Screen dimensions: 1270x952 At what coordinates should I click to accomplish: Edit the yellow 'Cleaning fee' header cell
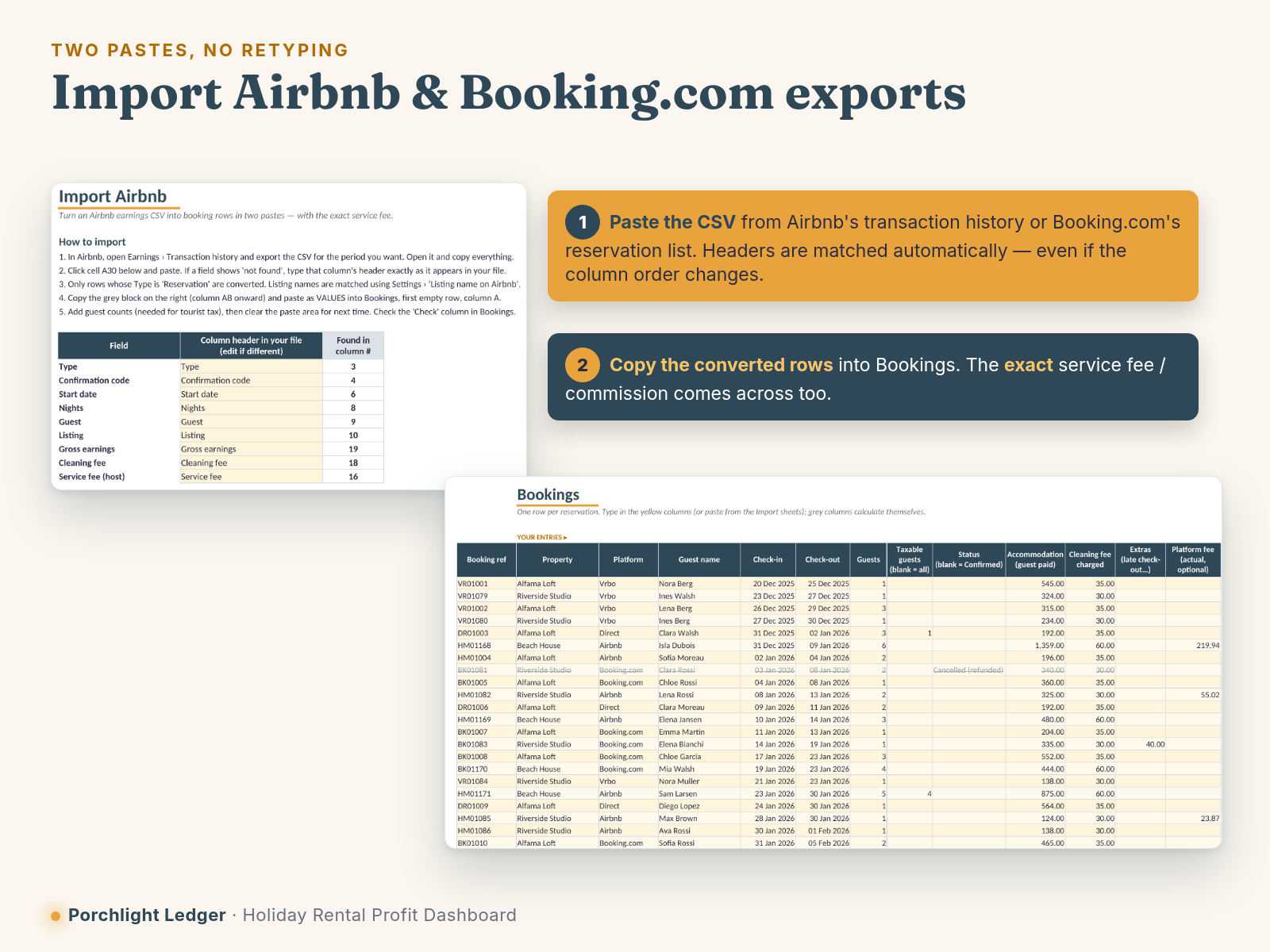coord(251,463)
